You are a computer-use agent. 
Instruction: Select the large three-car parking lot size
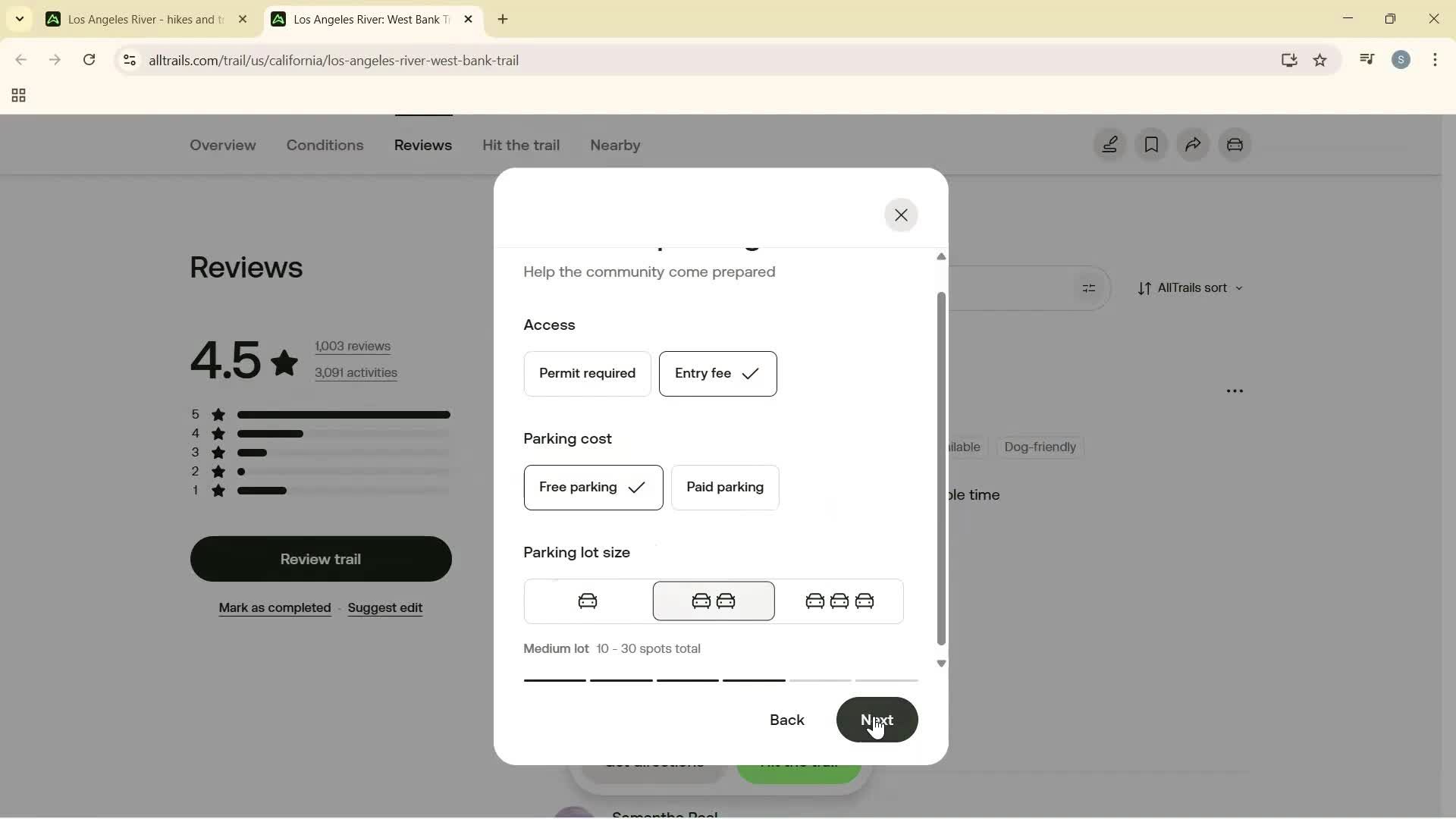click(839, 601)
